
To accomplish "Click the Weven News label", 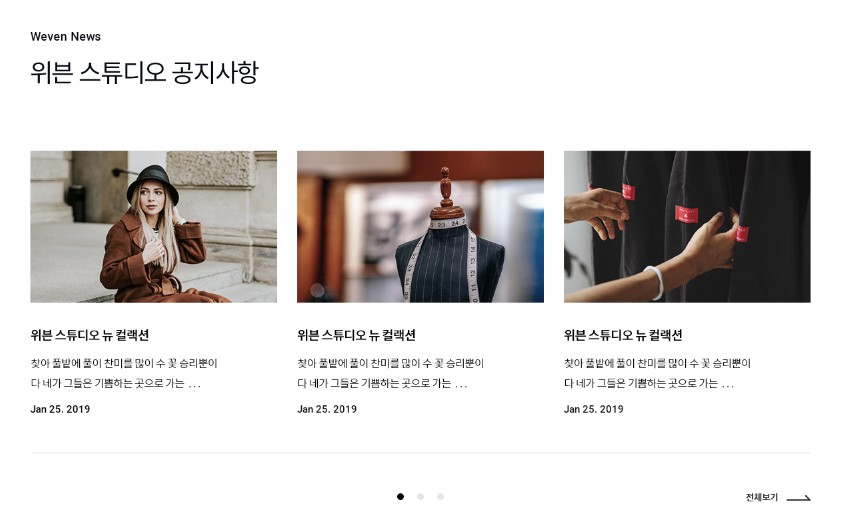I will coord(65,37).
